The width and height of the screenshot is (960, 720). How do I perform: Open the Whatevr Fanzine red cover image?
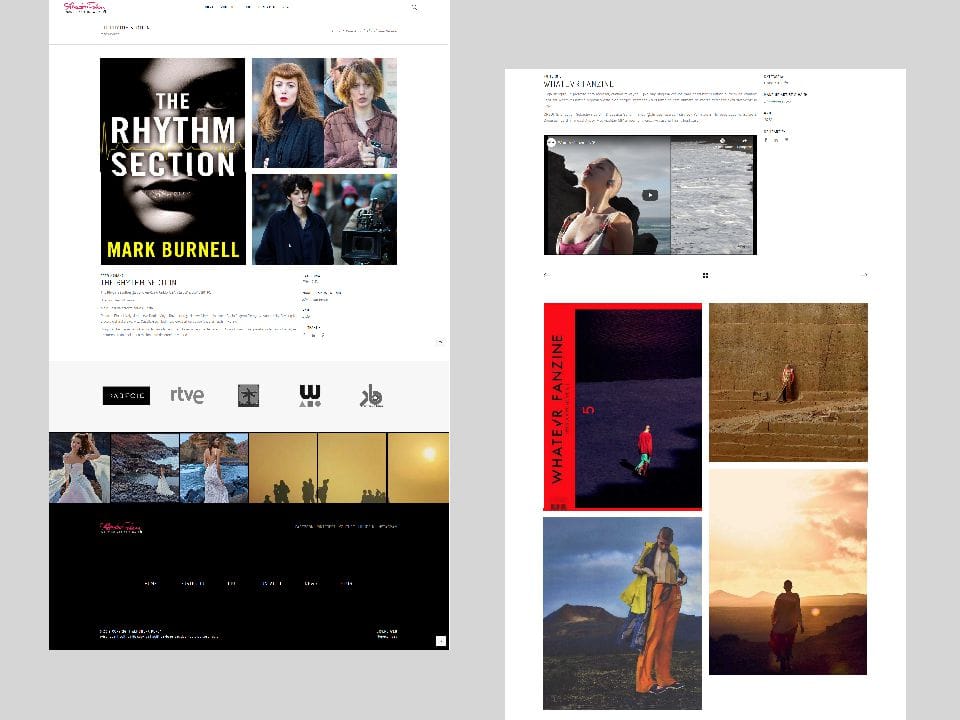click(x=623, y=407)
